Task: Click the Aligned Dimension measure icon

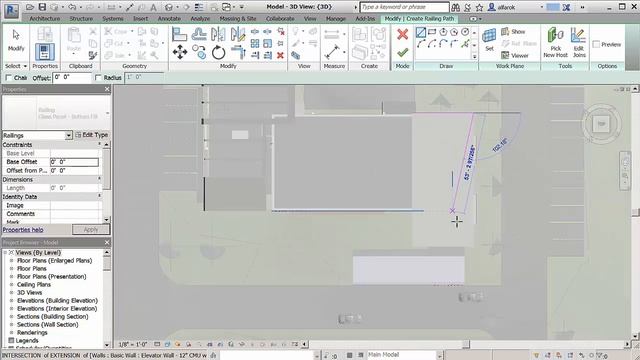Action: [333, 52]
